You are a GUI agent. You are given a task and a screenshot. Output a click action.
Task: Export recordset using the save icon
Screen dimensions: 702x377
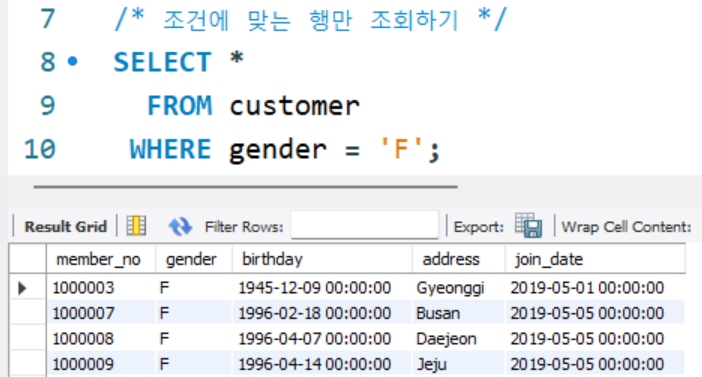click(x=528, y=225)
